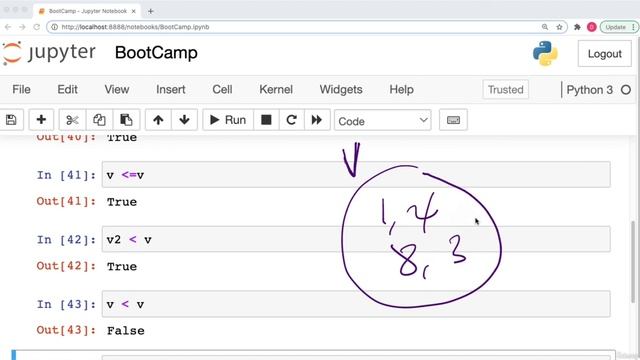The width and height of the screenshot is (640, 360).
Task: Click the In [43] prompt label
Action: tap(67, 304)
